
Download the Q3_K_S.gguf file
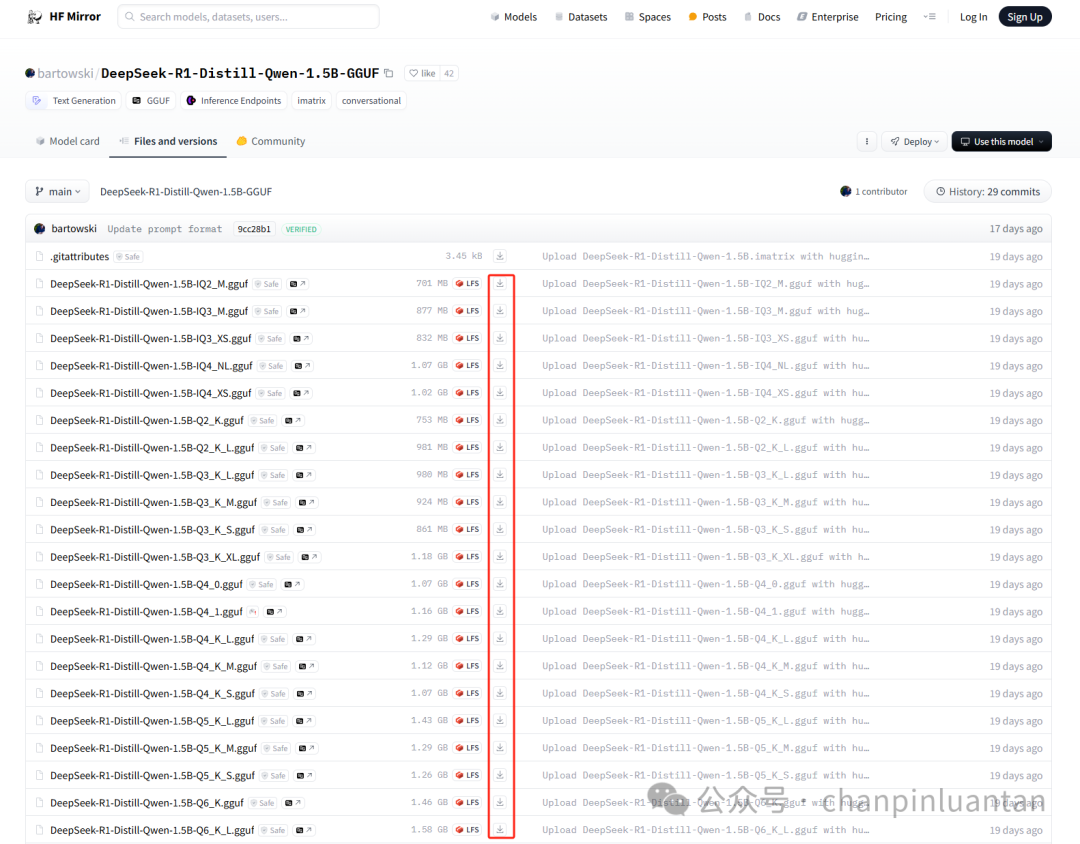[x=500, y=529]
